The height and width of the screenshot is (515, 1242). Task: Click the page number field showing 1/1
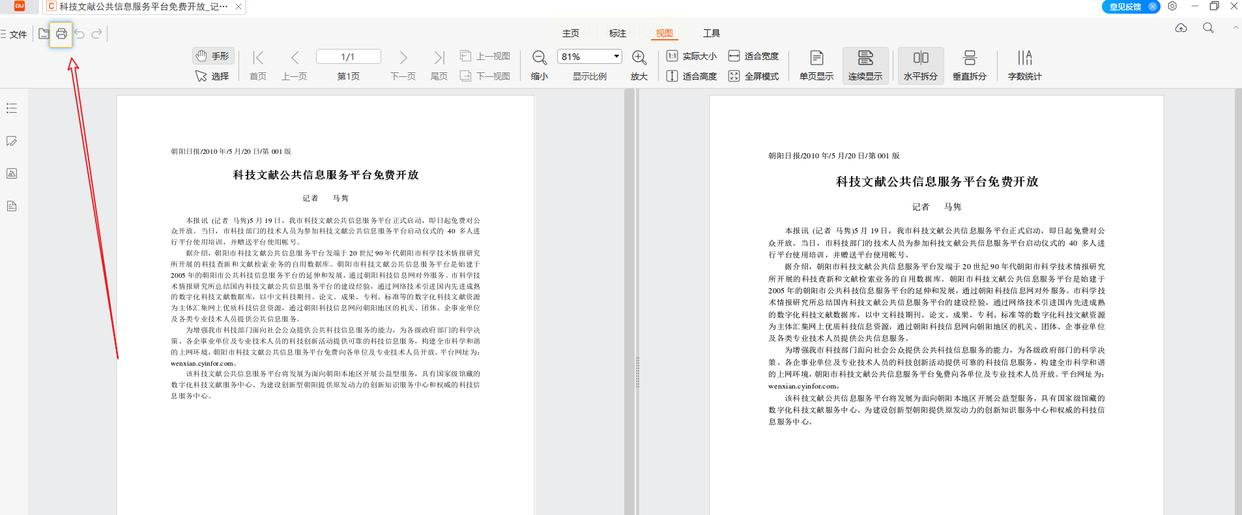click(x=348, y=57)
